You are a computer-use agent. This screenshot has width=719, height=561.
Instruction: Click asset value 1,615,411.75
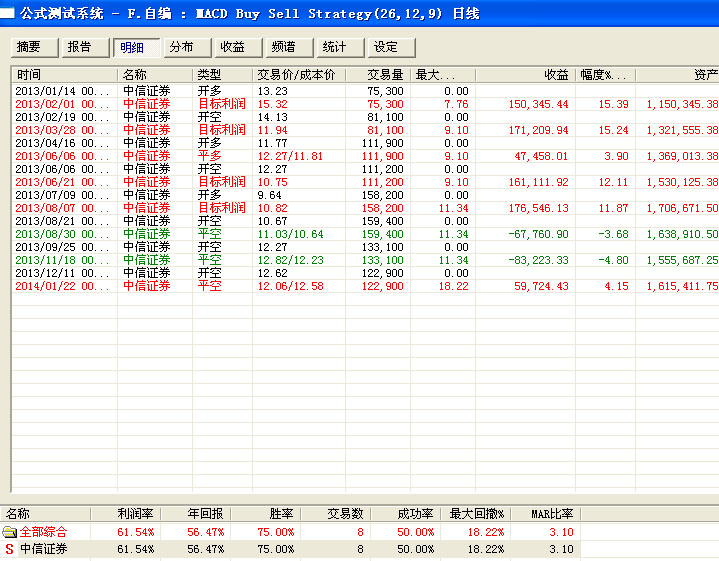coord(682,286)
